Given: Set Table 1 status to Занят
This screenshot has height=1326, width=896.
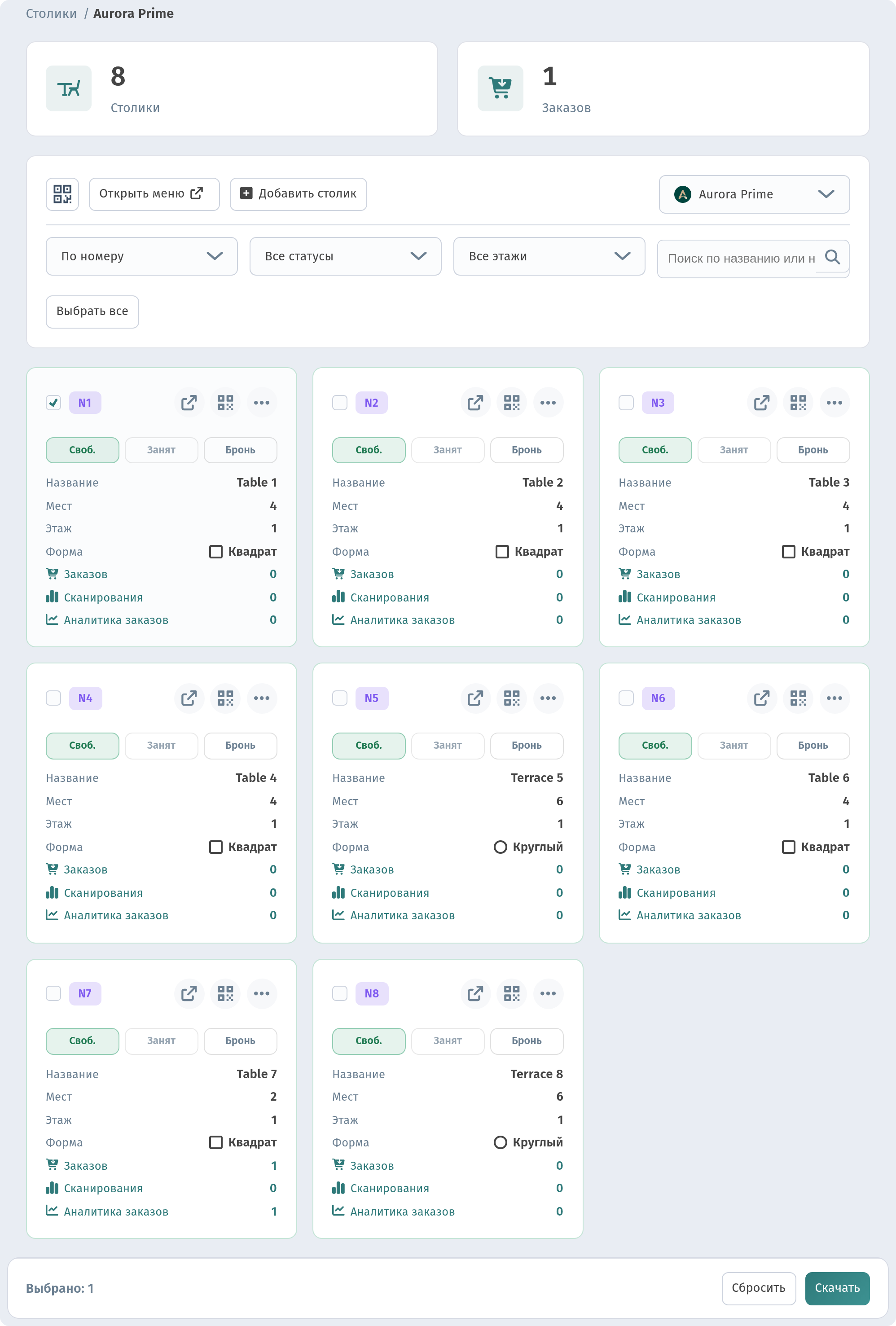Looking at the screenshot, I should 162,450.
